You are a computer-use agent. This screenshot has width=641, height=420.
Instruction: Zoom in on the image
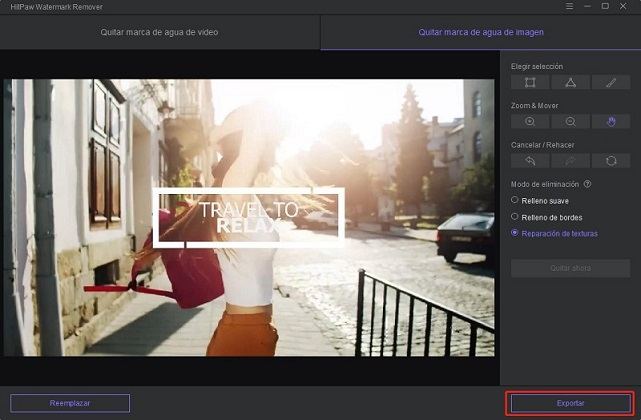pyautogui.click(x=530, y=121)
